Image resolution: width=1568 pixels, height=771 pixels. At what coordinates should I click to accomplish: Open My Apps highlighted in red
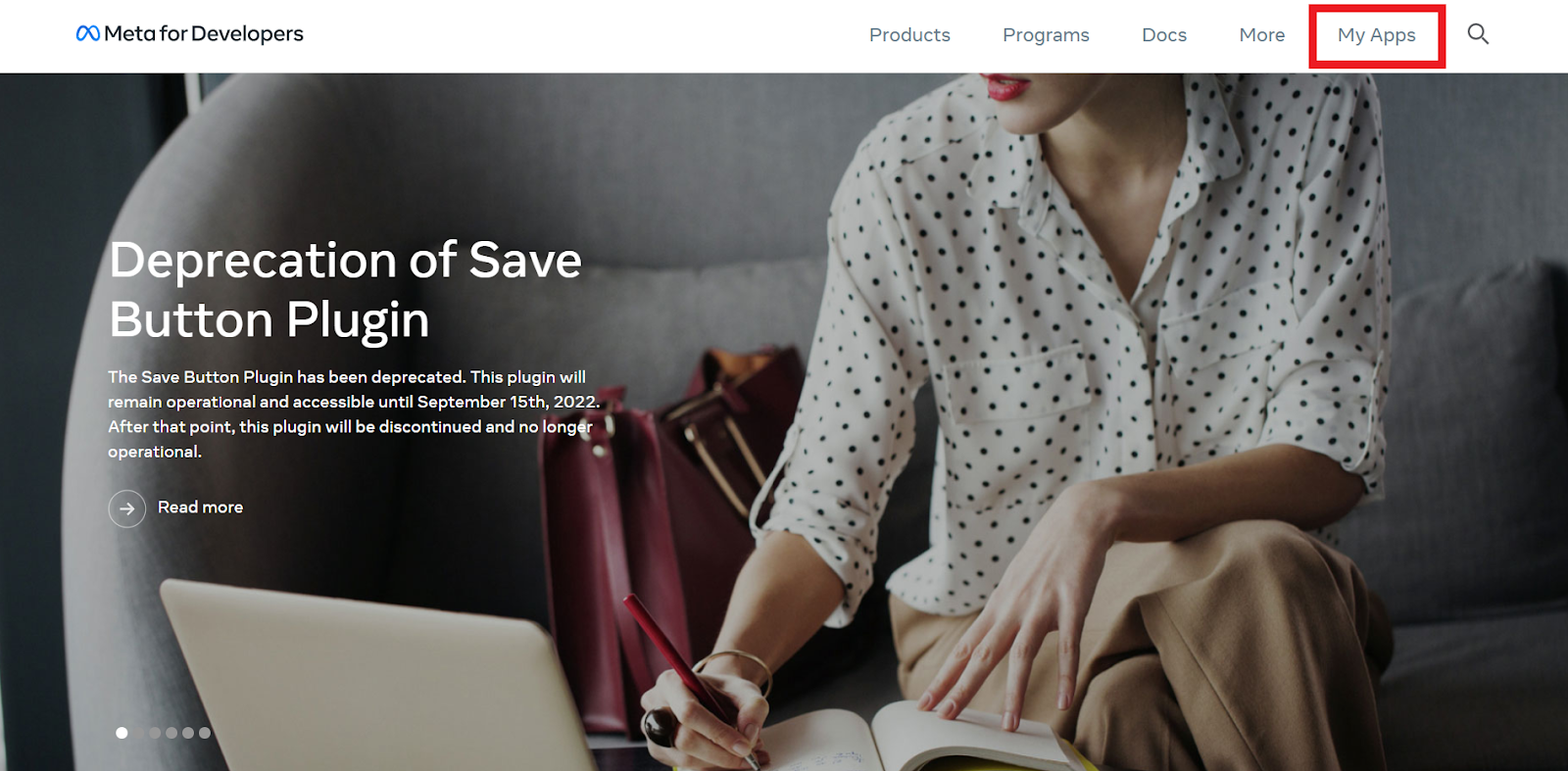(x=1377, y=35)
